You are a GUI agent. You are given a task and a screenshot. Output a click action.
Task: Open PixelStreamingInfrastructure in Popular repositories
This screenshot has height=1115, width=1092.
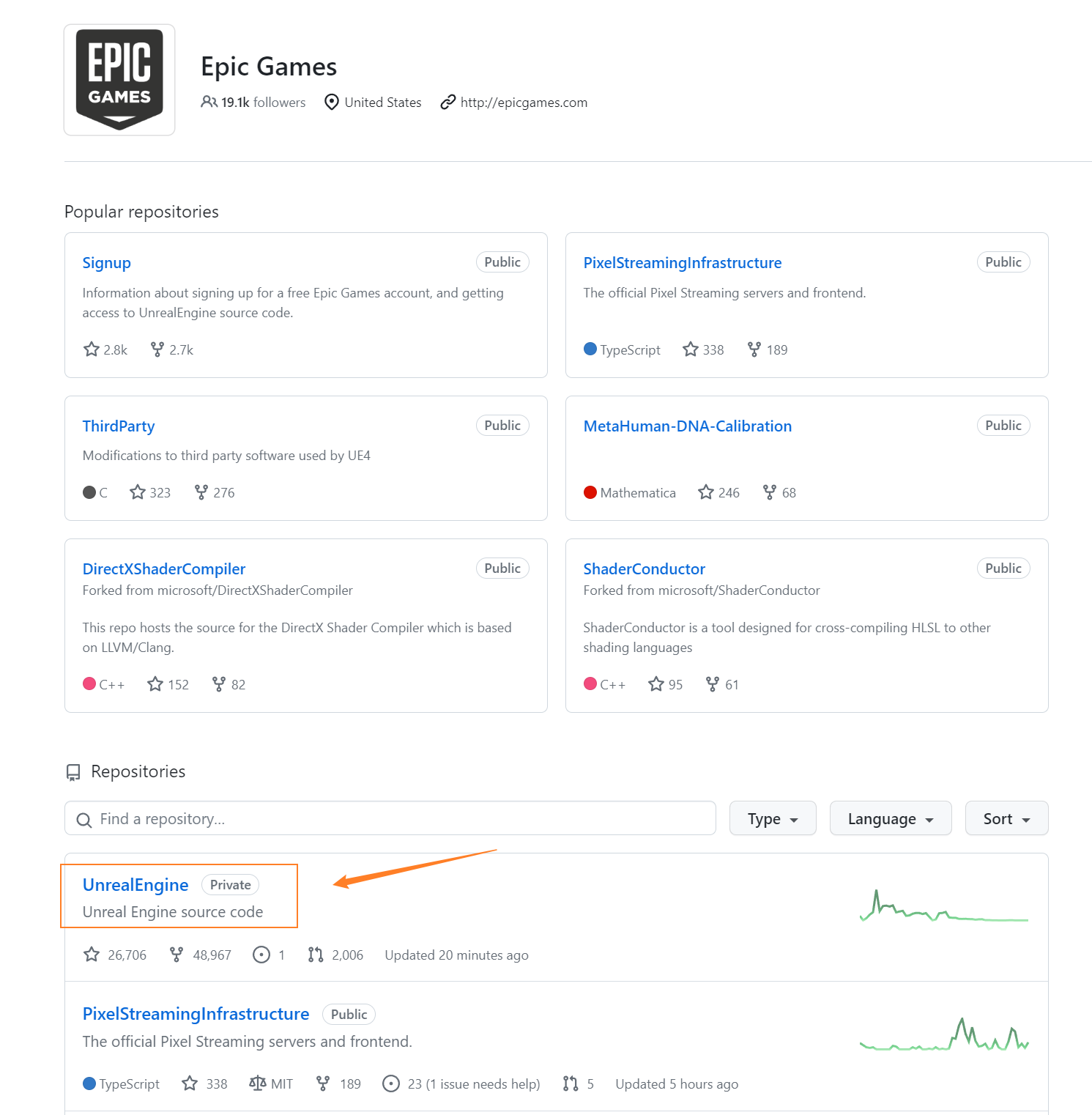point(683,263)
